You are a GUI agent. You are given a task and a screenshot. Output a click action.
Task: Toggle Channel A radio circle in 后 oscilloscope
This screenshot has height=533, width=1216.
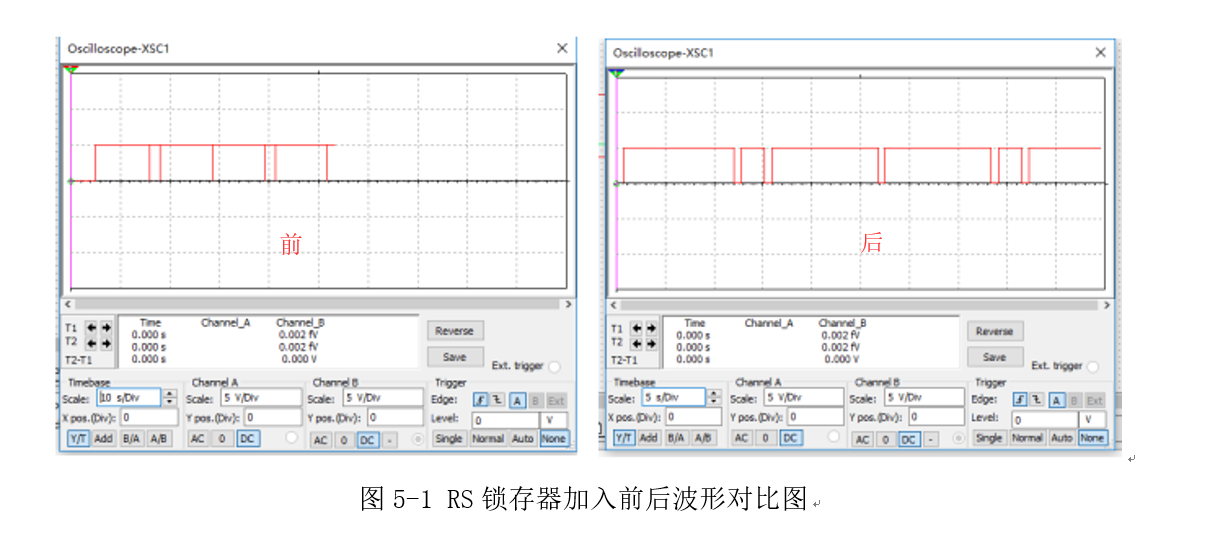[x=834, y=437]
